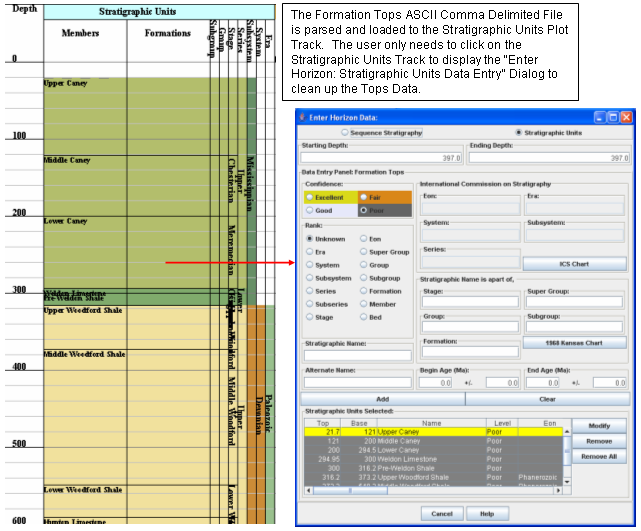This screenshot has width=641, height=531.
Task: Click the Name column header
Action: (x=432, y=423)
